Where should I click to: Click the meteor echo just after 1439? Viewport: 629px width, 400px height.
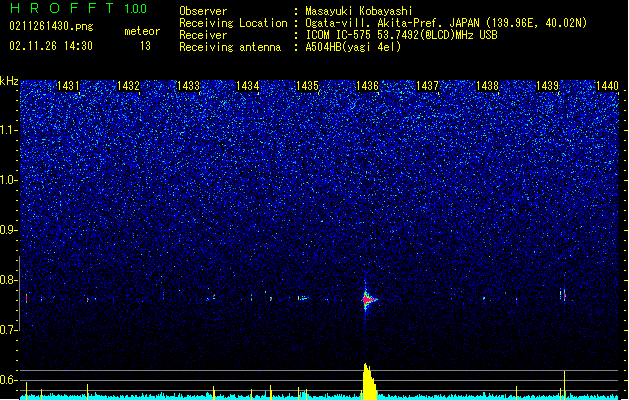(x=563, y=295)
